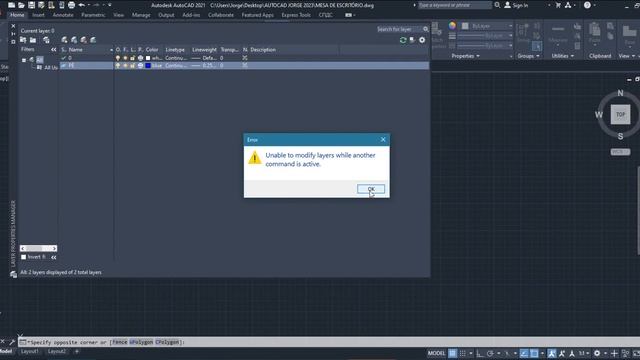Enable the Invert filter checkbox

coord(24,257)
